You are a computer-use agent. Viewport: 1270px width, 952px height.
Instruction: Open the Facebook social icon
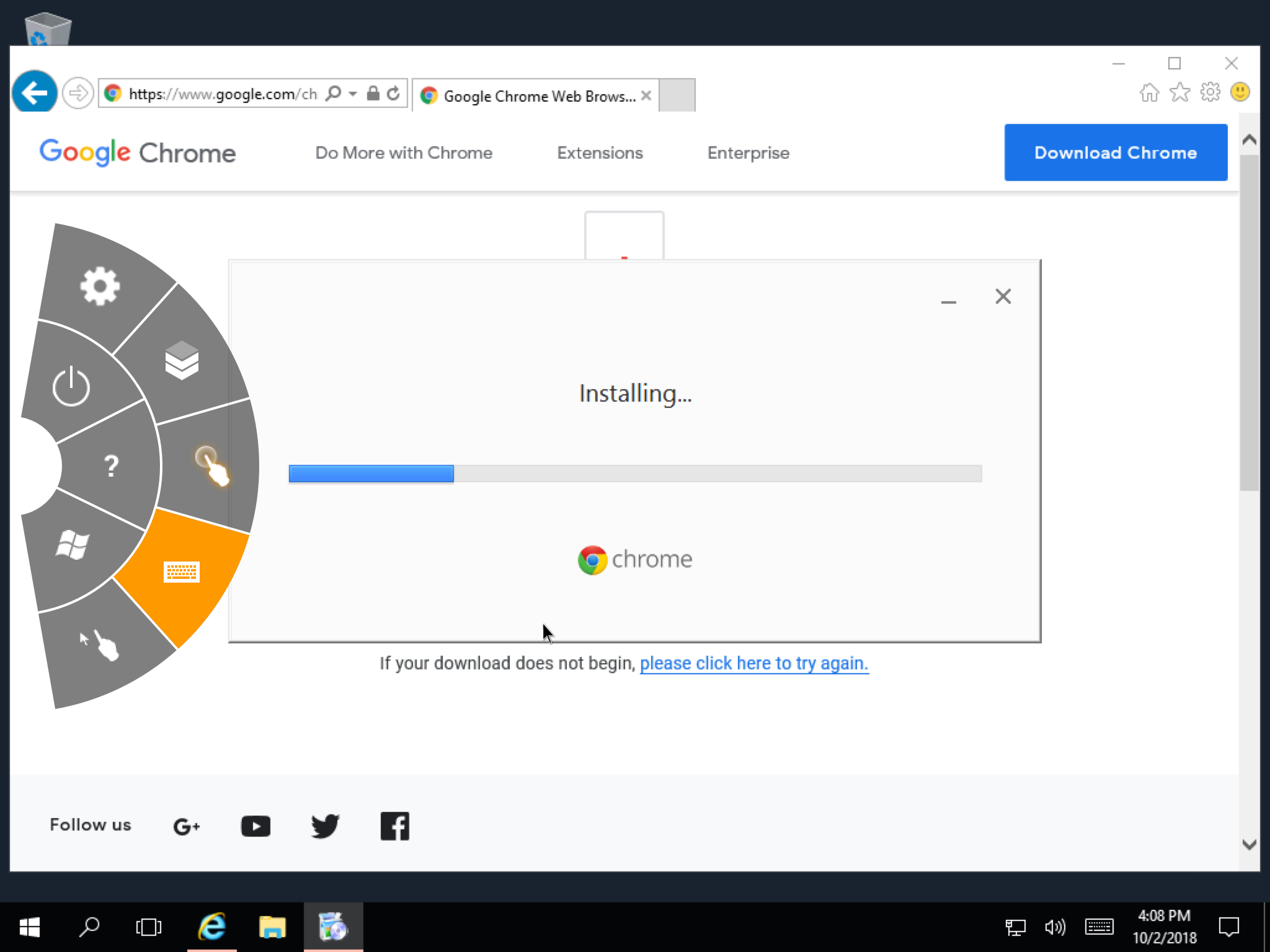pos(395,826)
